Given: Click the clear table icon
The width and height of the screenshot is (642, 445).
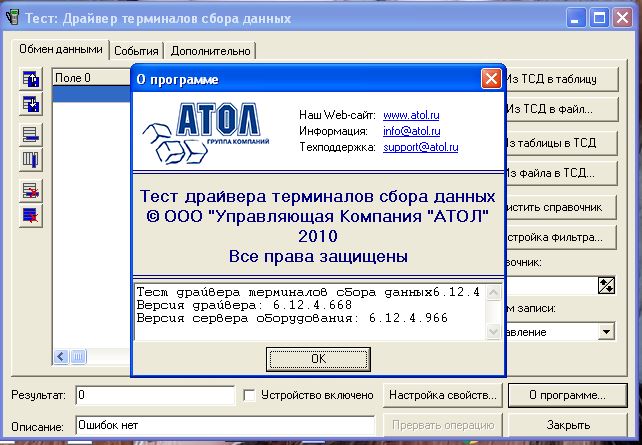Looking at the screenshot, I should [31, 212].
